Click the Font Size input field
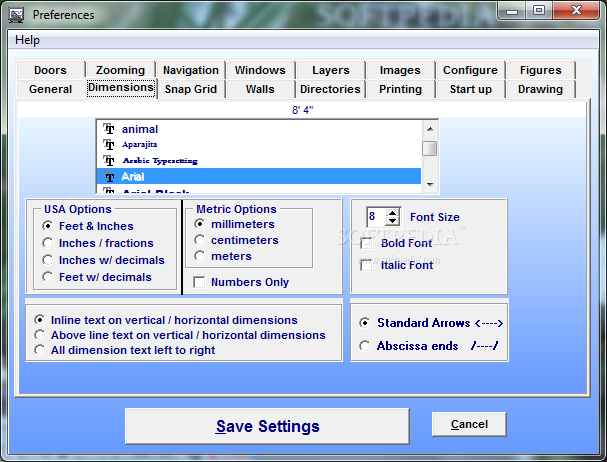This screenshot has height=462, width=607. coord(376,216)
